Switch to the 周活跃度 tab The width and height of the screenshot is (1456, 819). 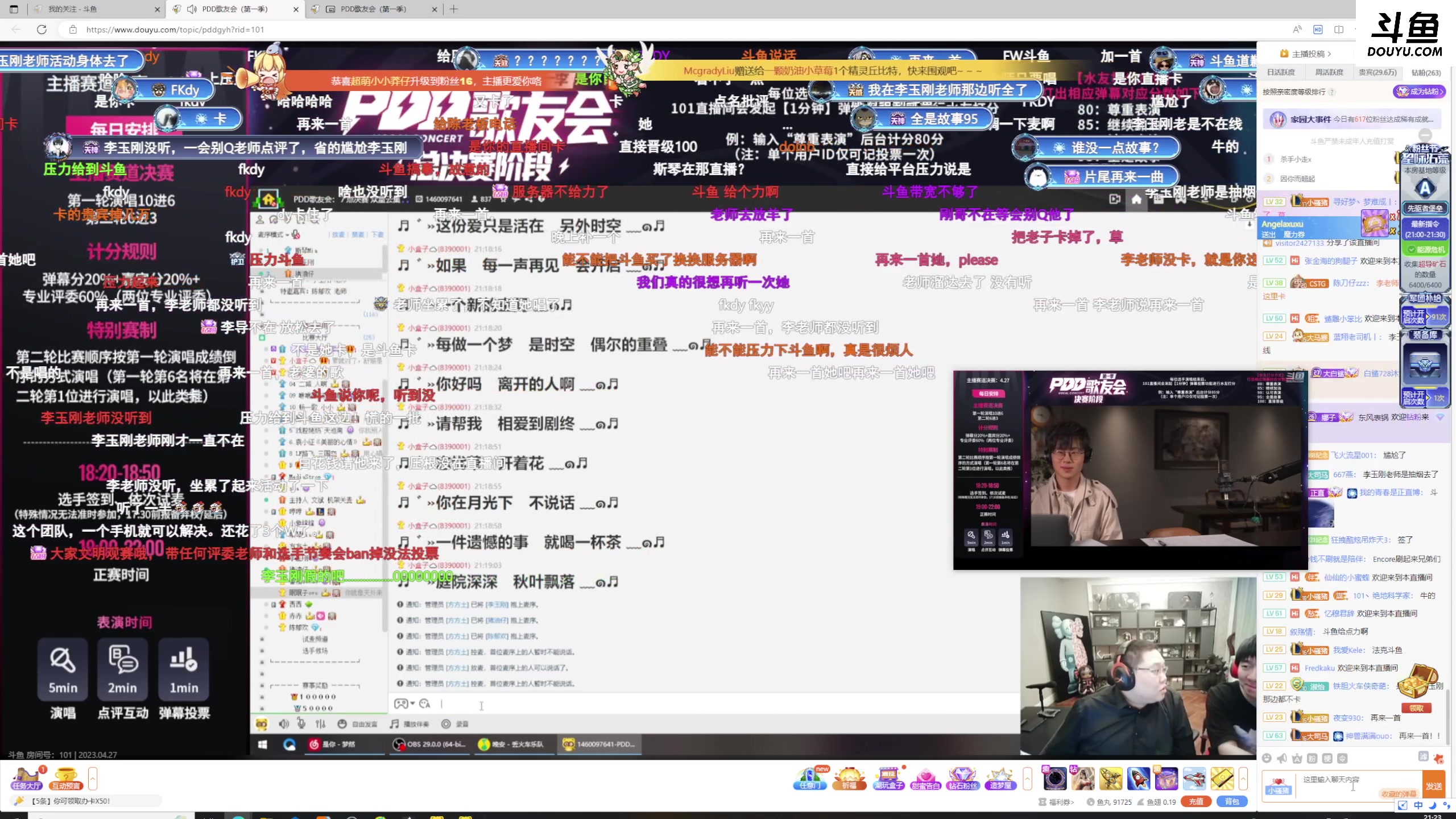pos(1329,72)
